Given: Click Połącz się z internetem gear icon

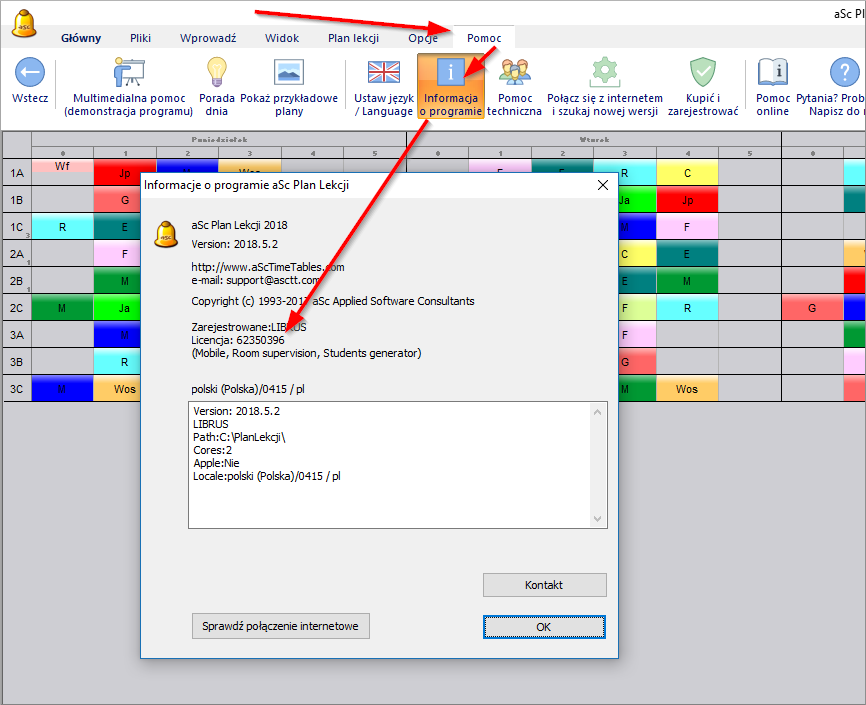Looking at the screenshot, I should point(605,72).
